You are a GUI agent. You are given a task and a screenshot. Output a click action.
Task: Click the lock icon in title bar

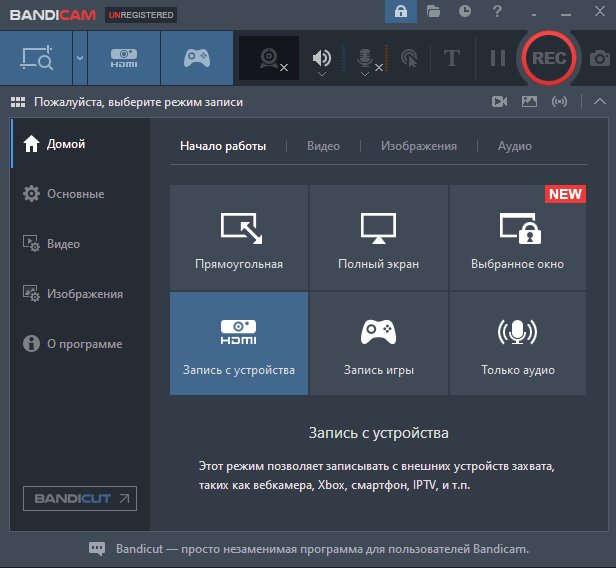[x=401, y=11]
